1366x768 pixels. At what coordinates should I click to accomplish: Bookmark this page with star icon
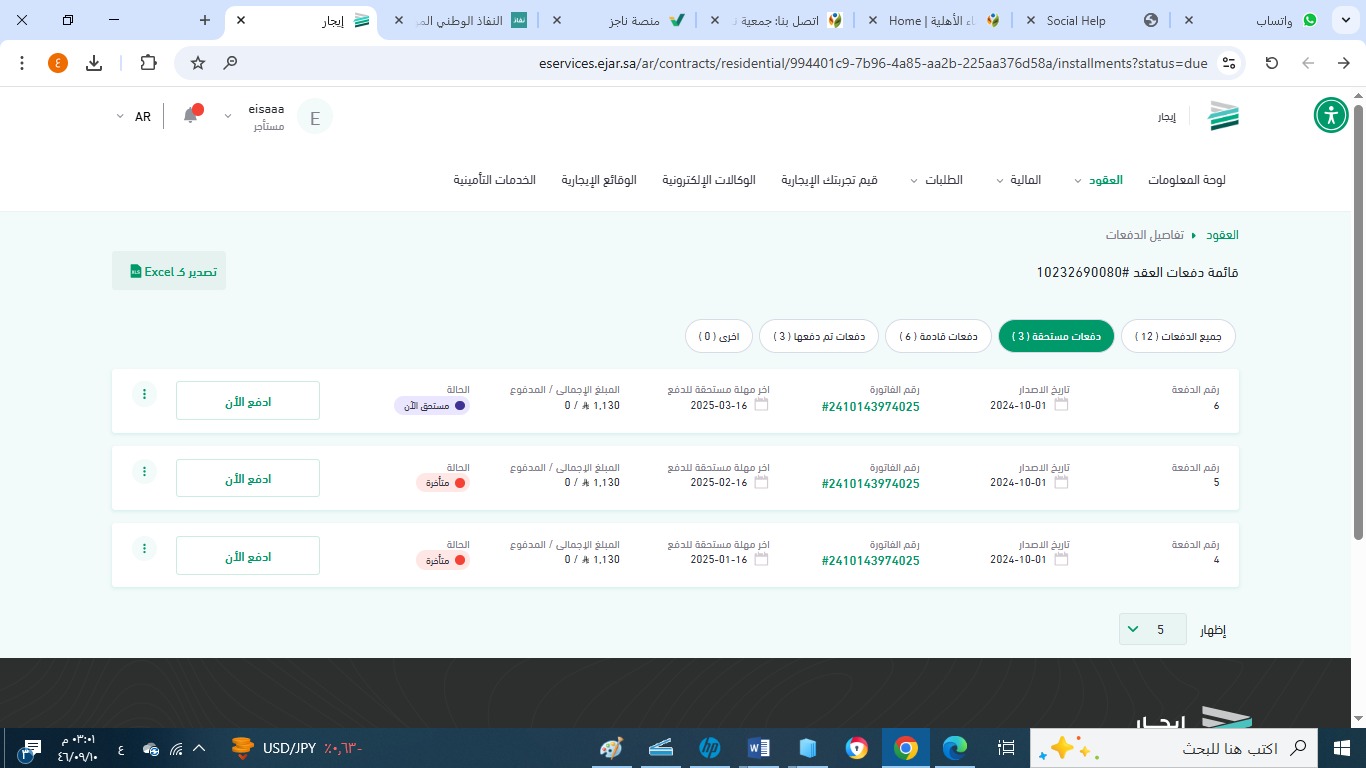(198, 63)
